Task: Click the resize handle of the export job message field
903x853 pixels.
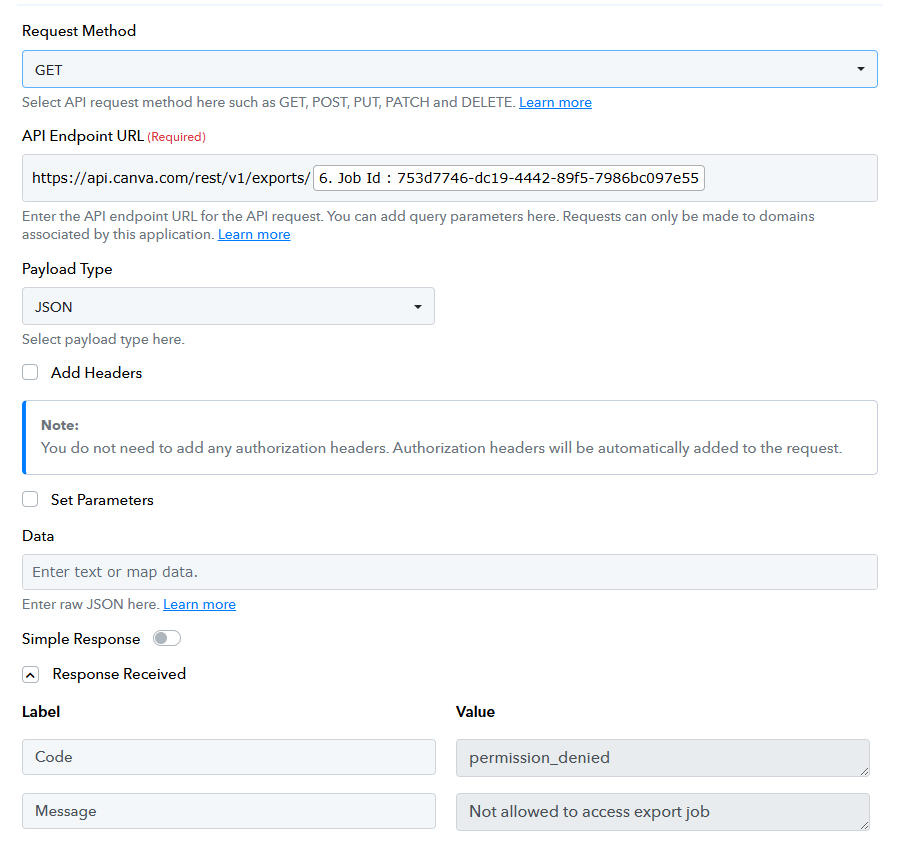Action: point(864,825)
